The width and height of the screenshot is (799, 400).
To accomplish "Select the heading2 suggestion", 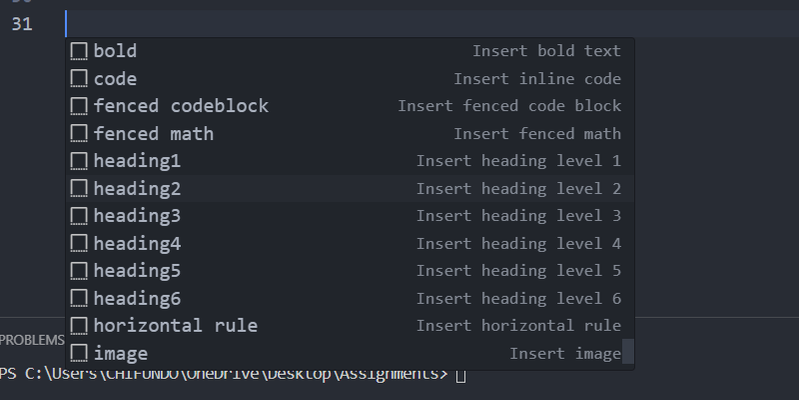I will tap(137, 189).
